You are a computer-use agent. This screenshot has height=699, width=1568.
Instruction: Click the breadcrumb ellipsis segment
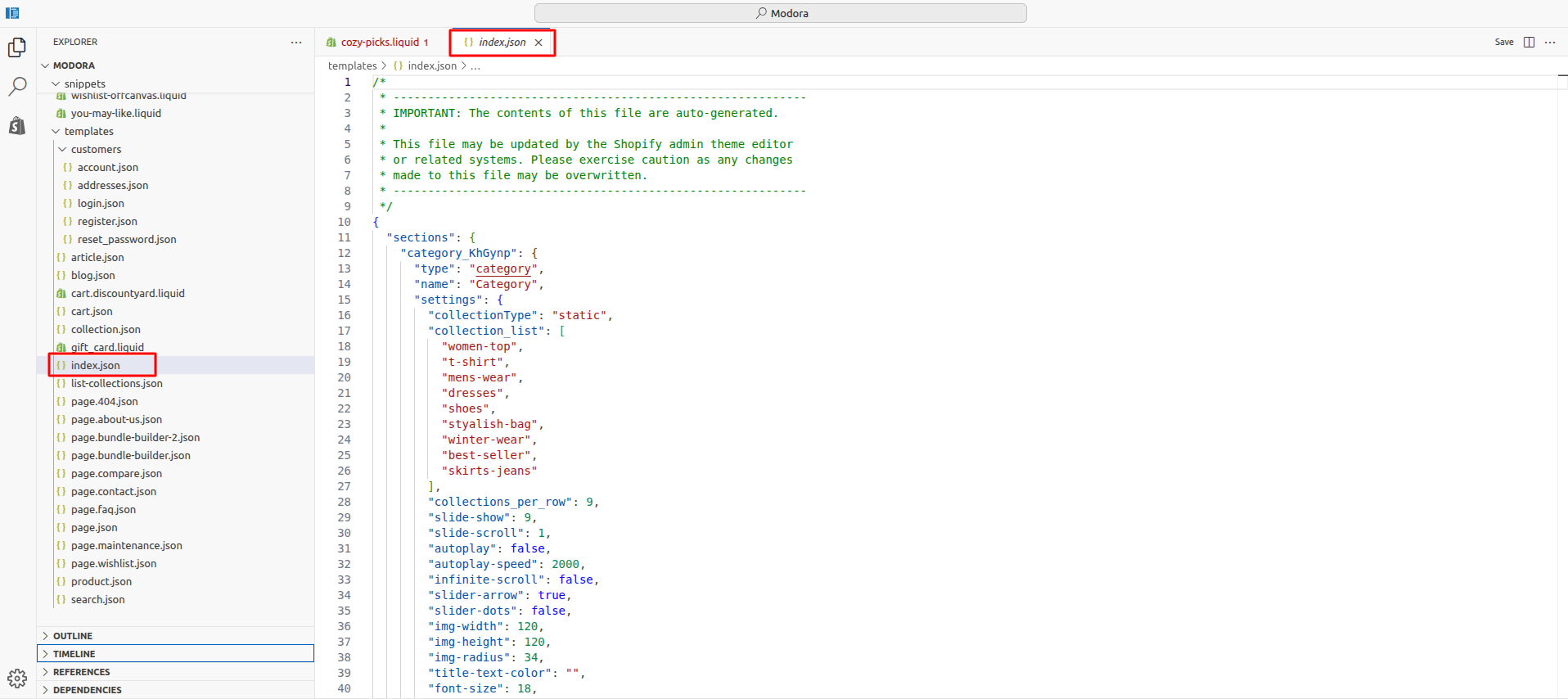(475, 65)
